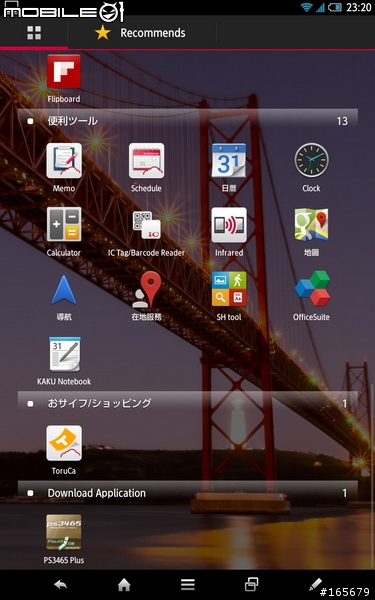Viewport: 375px width, 600px height.
Task: Open the Menu navigation button
Action: pyautogui.click(x=188, y=584)
